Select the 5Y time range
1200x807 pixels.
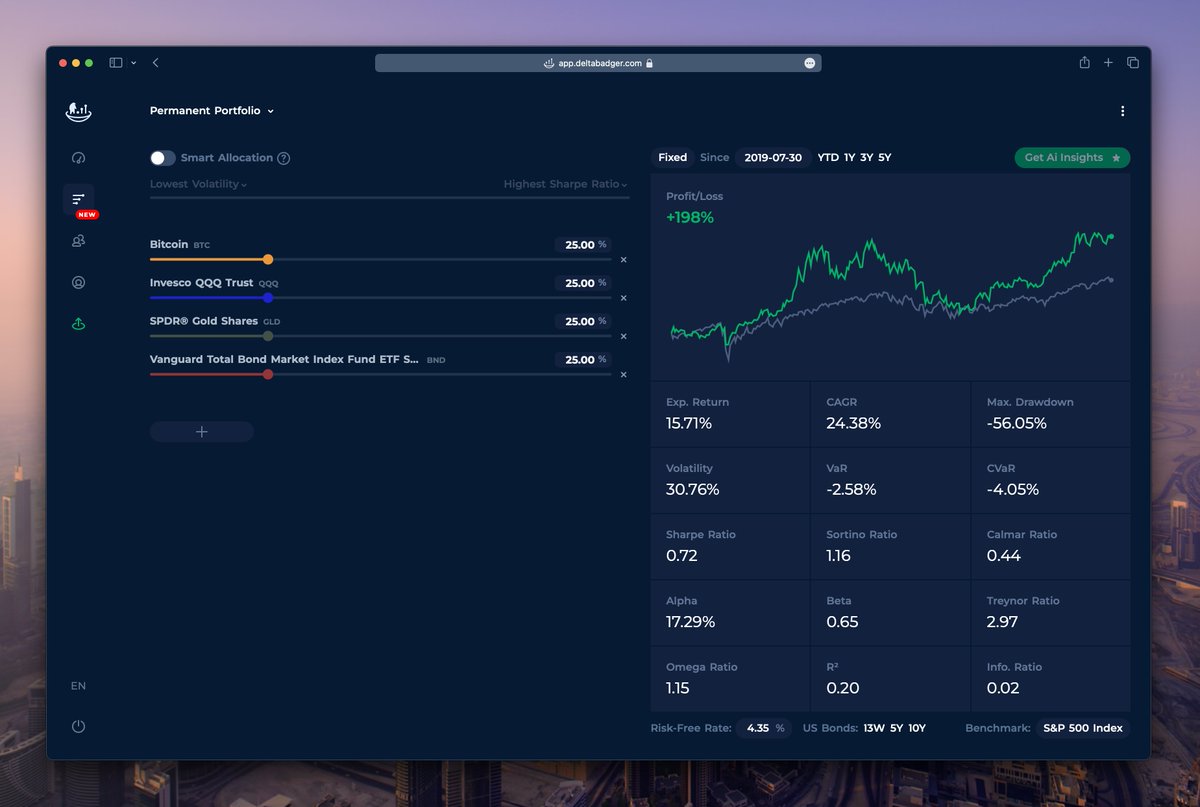tap(885, 157)
